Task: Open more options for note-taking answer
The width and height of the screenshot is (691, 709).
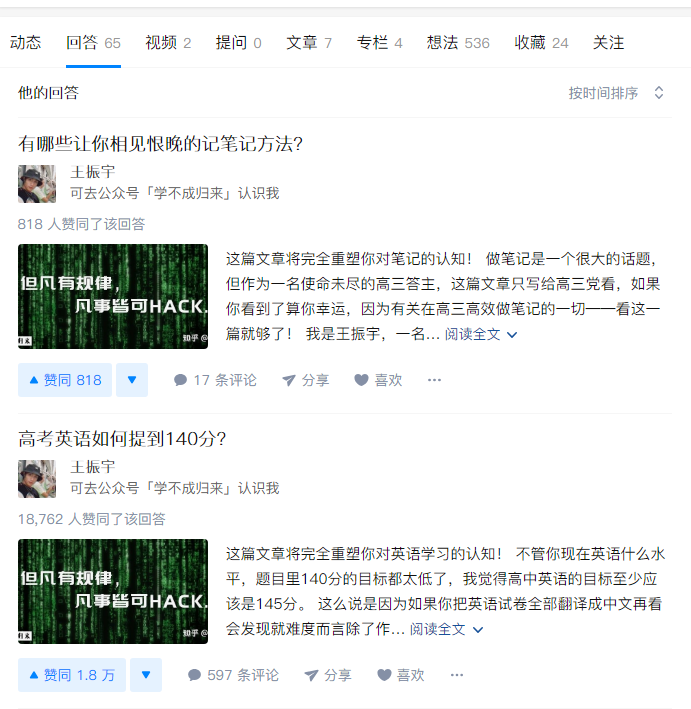Action: 434,380
